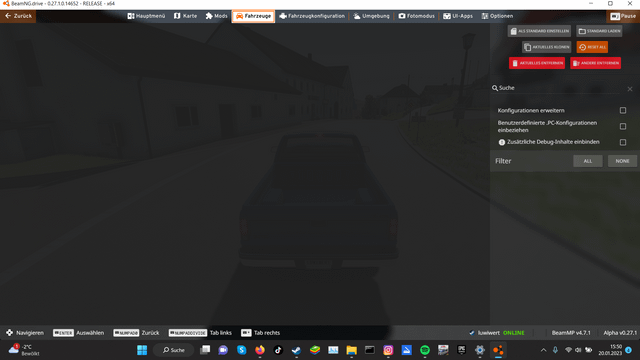
Task: Open the terminal window icon in taskbar
Action: (x=370, y=350)
